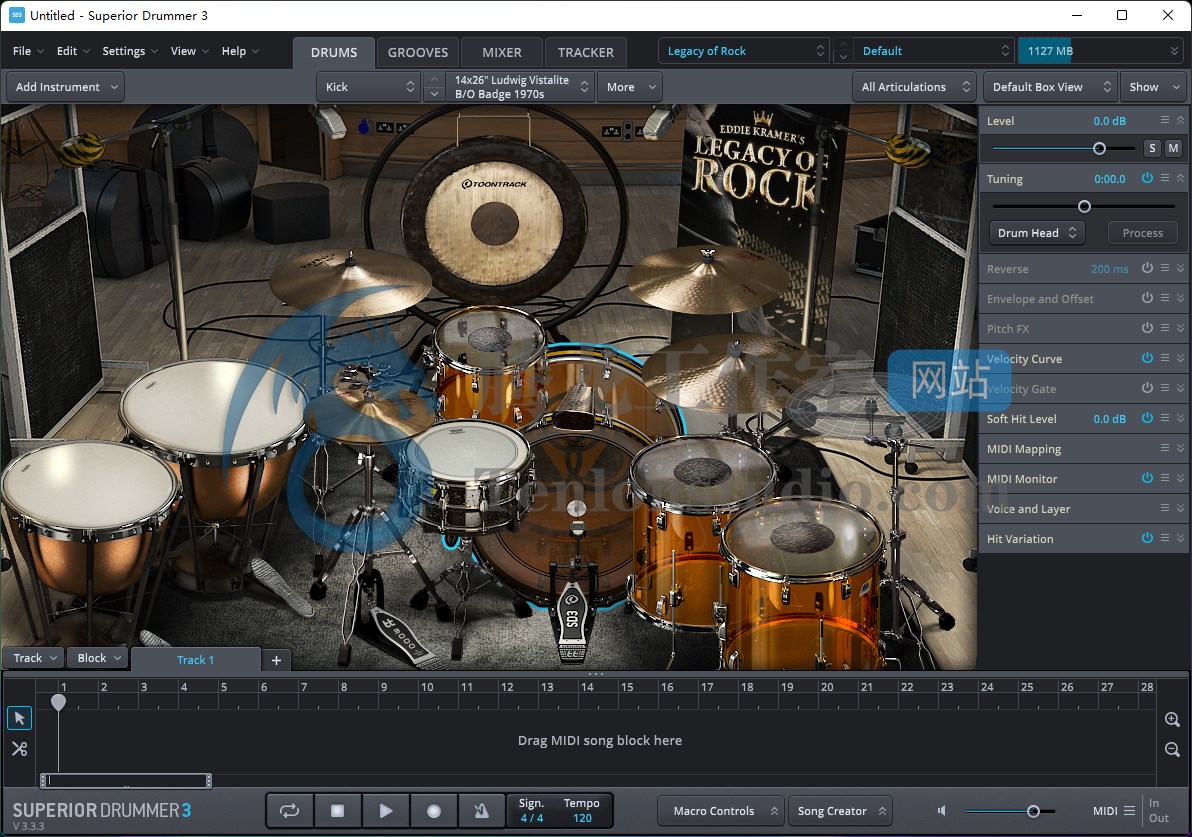Viewport: 1192px width, 837px height.
Task: Open the More options button
Action: (x=630, y=87)
